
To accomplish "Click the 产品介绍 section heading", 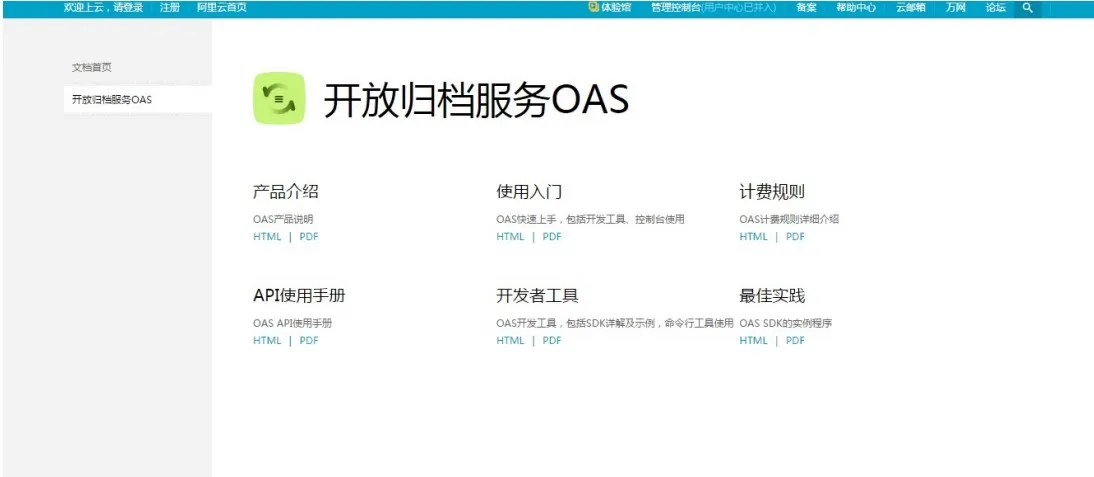I will 286,192.
